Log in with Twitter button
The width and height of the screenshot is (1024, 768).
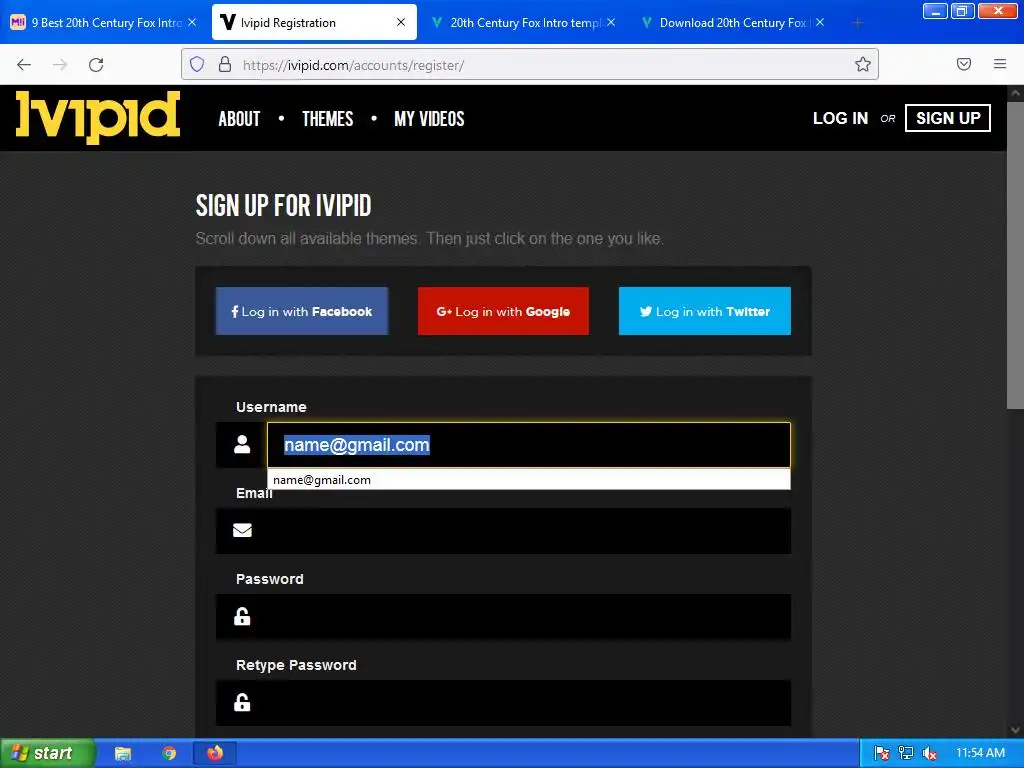(705, 311)
